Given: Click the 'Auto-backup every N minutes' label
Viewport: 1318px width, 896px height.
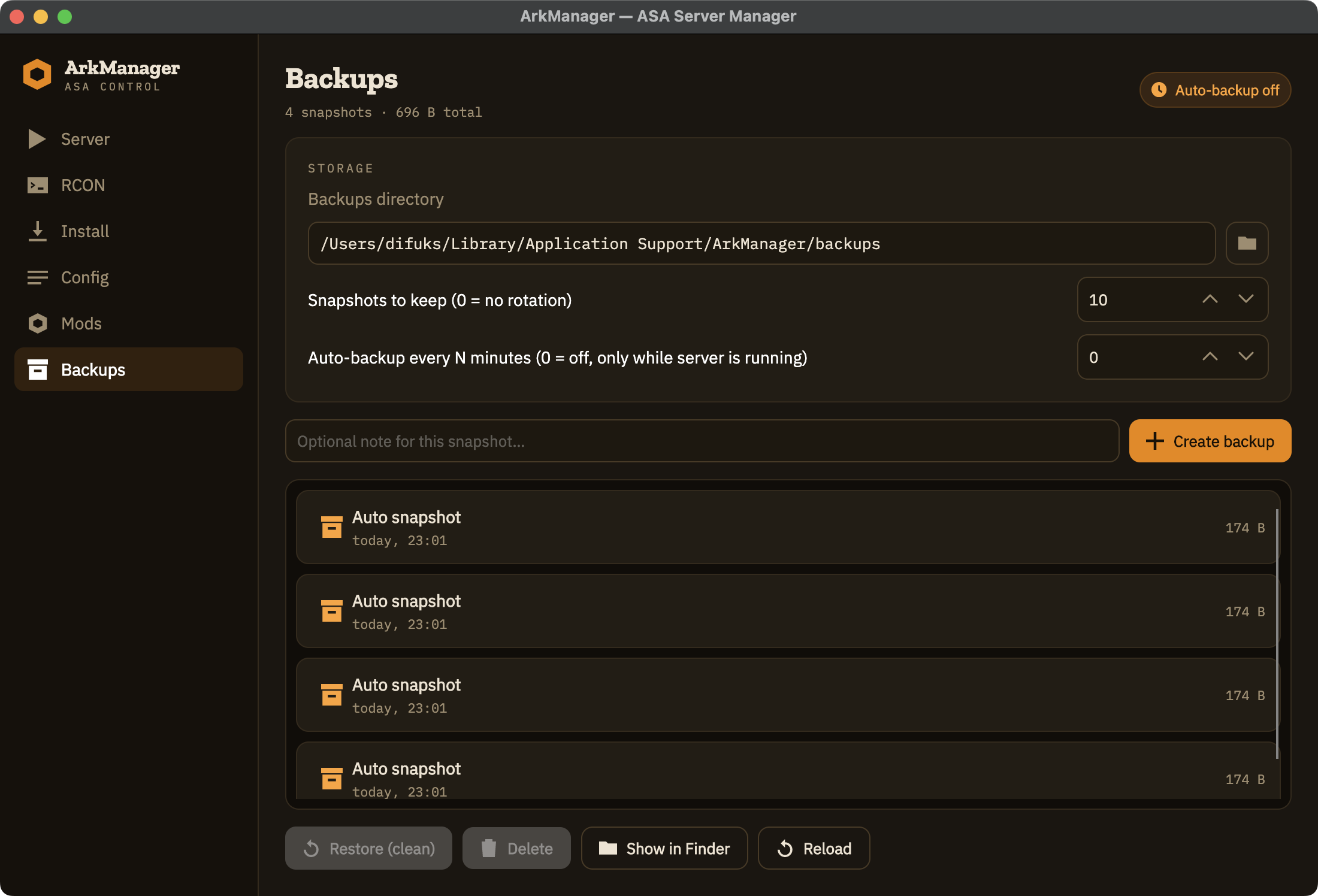Looking at the screenshot, I should coord(557,358).
